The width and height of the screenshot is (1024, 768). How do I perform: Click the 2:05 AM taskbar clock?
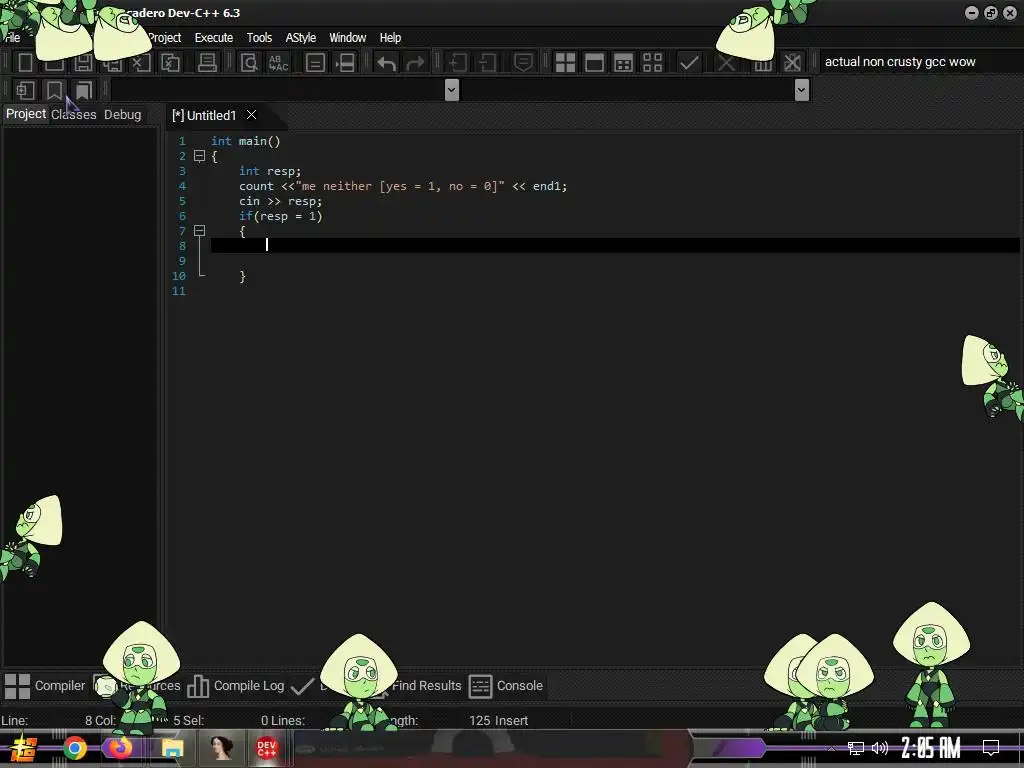pos(931,748)
